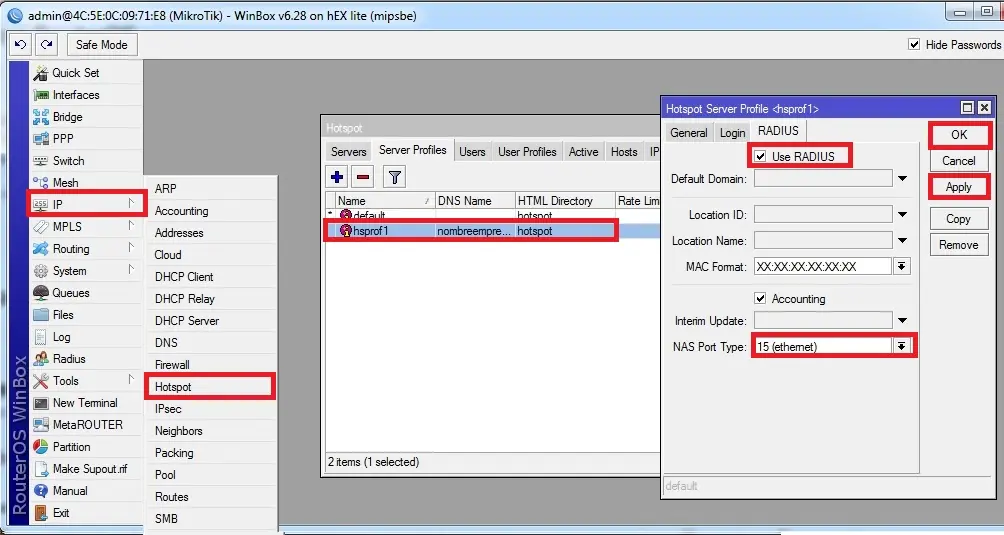The image size is (1004, 535).
Task: Click the Location Name input field
Action: [x=823, y=241]
